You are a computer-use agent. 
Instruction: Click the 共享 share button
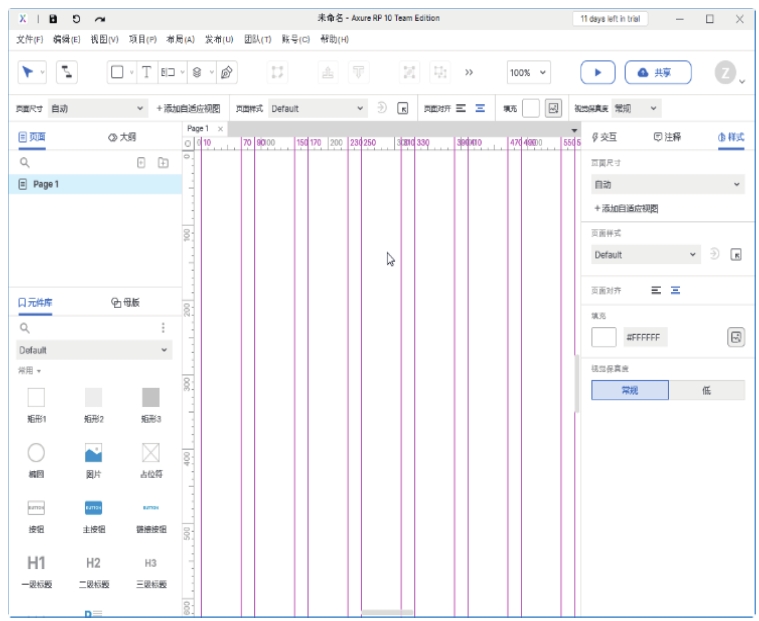[657, 72]
